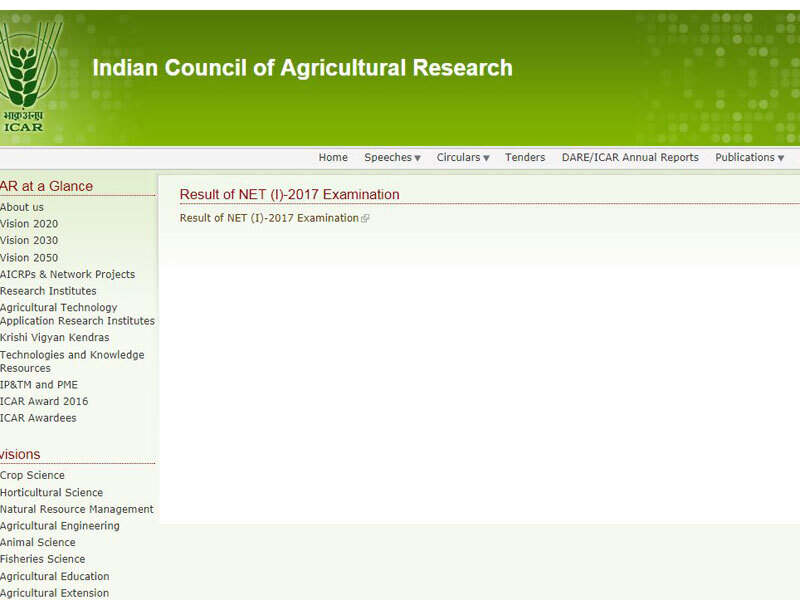
Task: Open DARE/ICAR Annual Reports menu
Action: point(630,157)
